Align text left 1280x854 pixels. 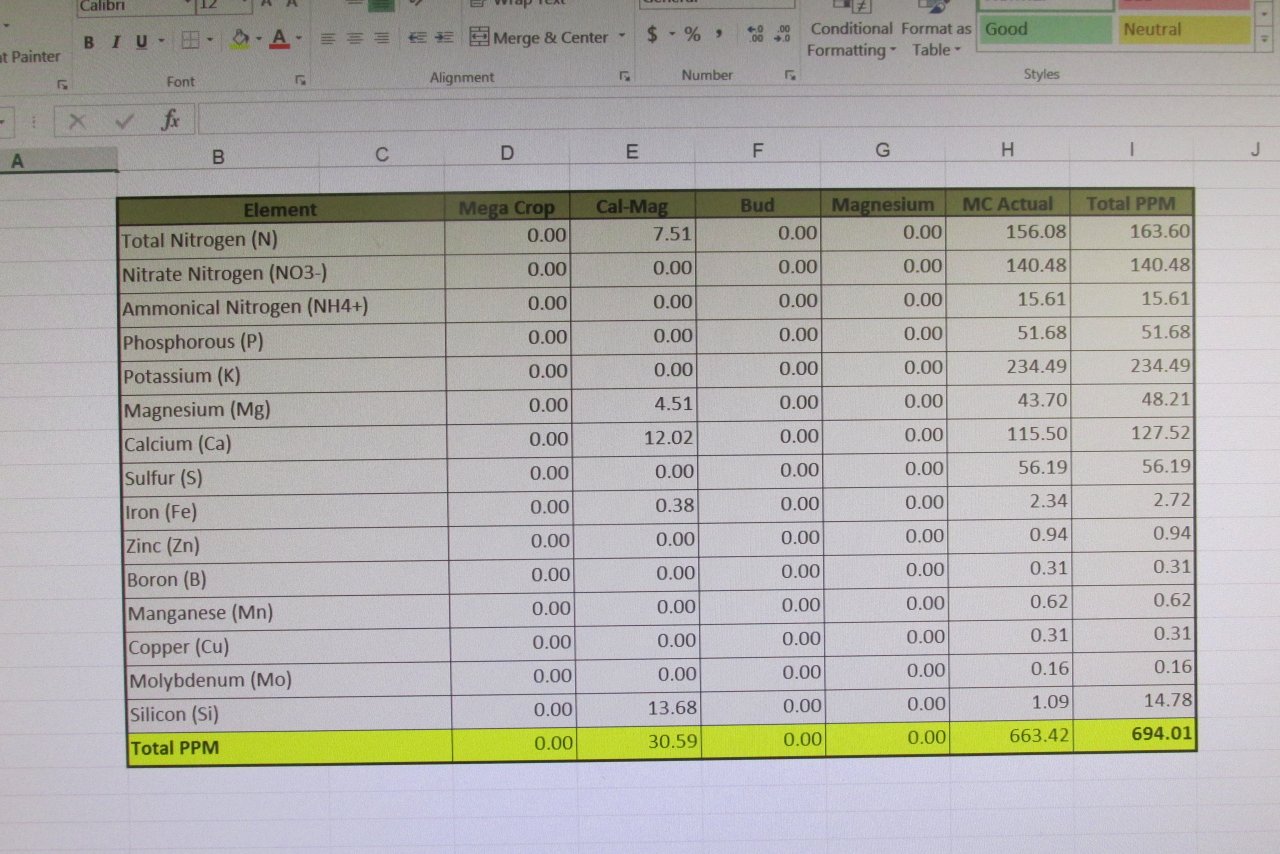click(328, 38)
